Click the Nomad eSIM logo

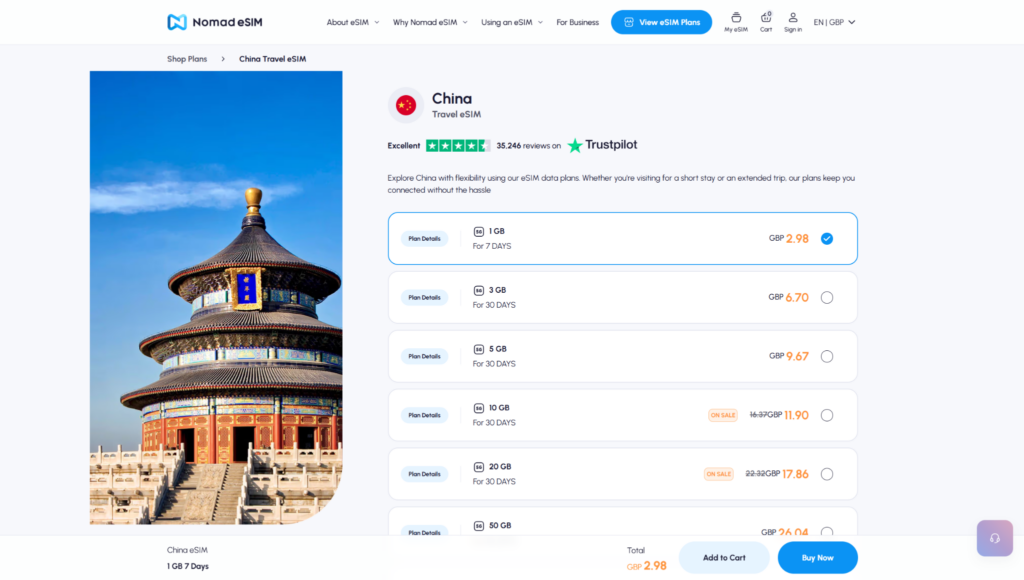coord(214,22)
